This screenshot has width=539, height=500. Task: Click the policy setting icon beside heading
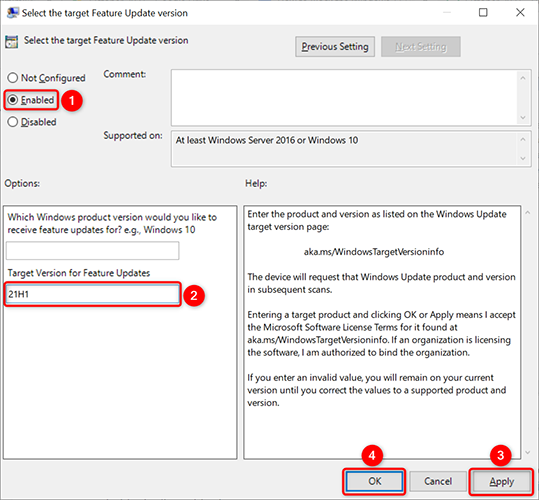[11, 42]
